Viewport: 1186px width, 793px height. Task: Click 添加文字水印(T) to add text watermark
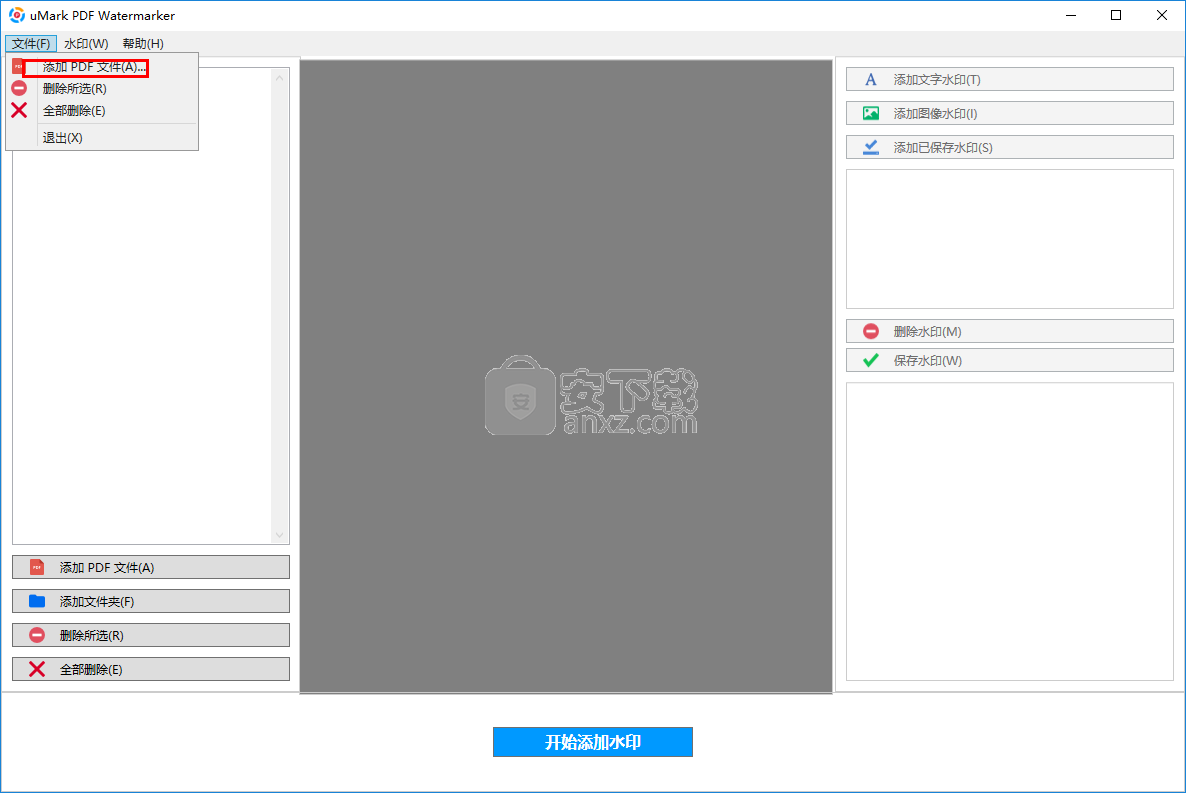point(1010,79)
